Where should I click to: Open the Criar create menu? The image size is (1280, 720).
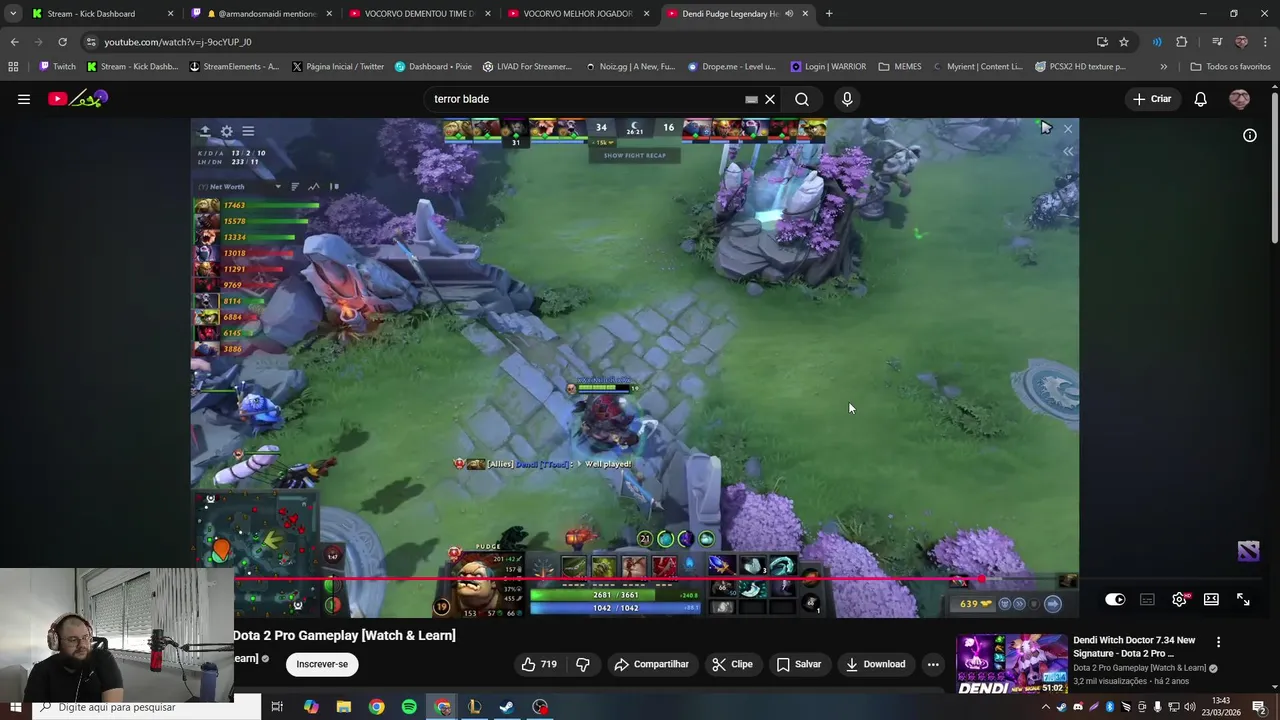click(x=1151, y=99)
